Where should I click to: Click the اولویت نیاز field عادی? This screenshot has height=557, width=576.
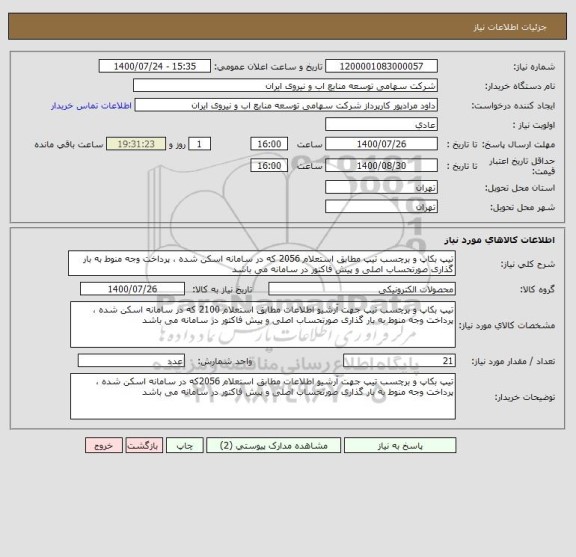(x=381, y=125)
